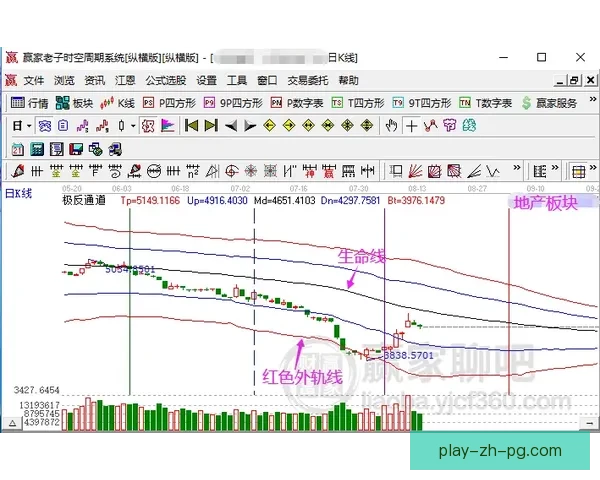Click the Dn=4297.7581 value

[x=350, y=200]
